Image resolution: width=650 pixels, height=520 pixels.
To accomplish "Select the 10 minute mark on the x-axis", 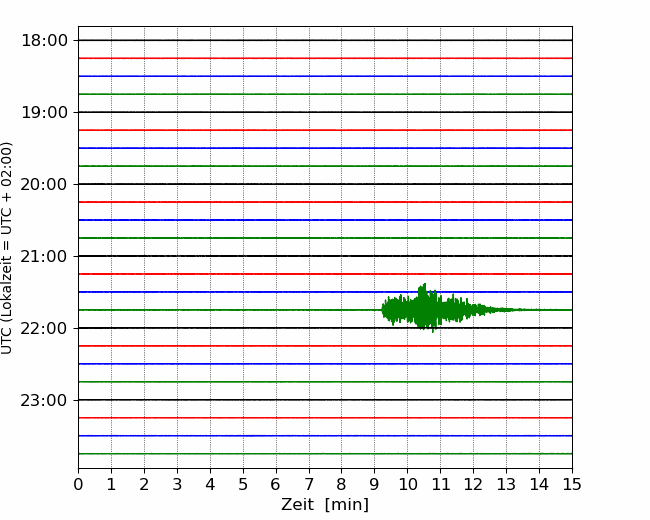I will (407, 485).
